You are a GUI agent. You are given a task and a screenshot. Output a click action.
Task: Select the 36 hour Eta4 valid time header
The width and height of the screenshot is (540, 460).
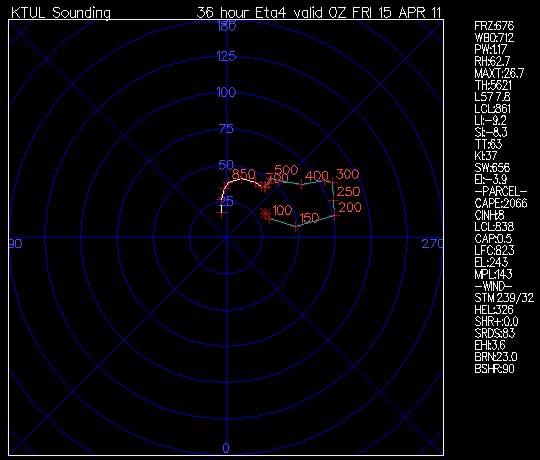pyautogui.click(x=319, y=13)
